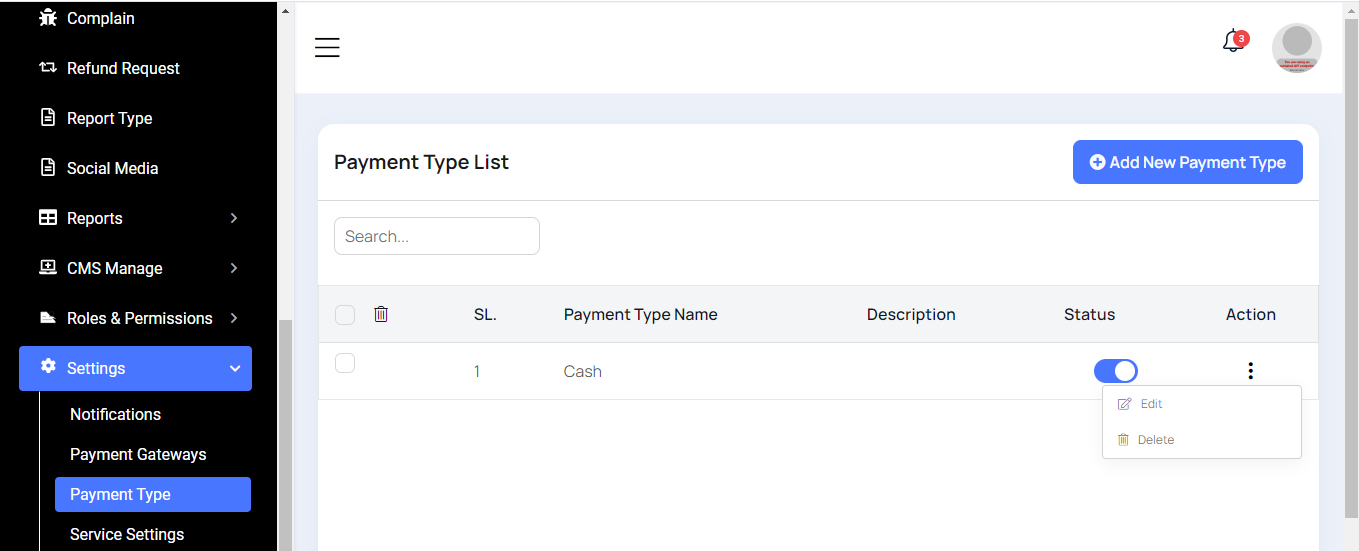1359x551 pixels.
Task: Expand the Reports submenu chevron
Action: (234, 218)
